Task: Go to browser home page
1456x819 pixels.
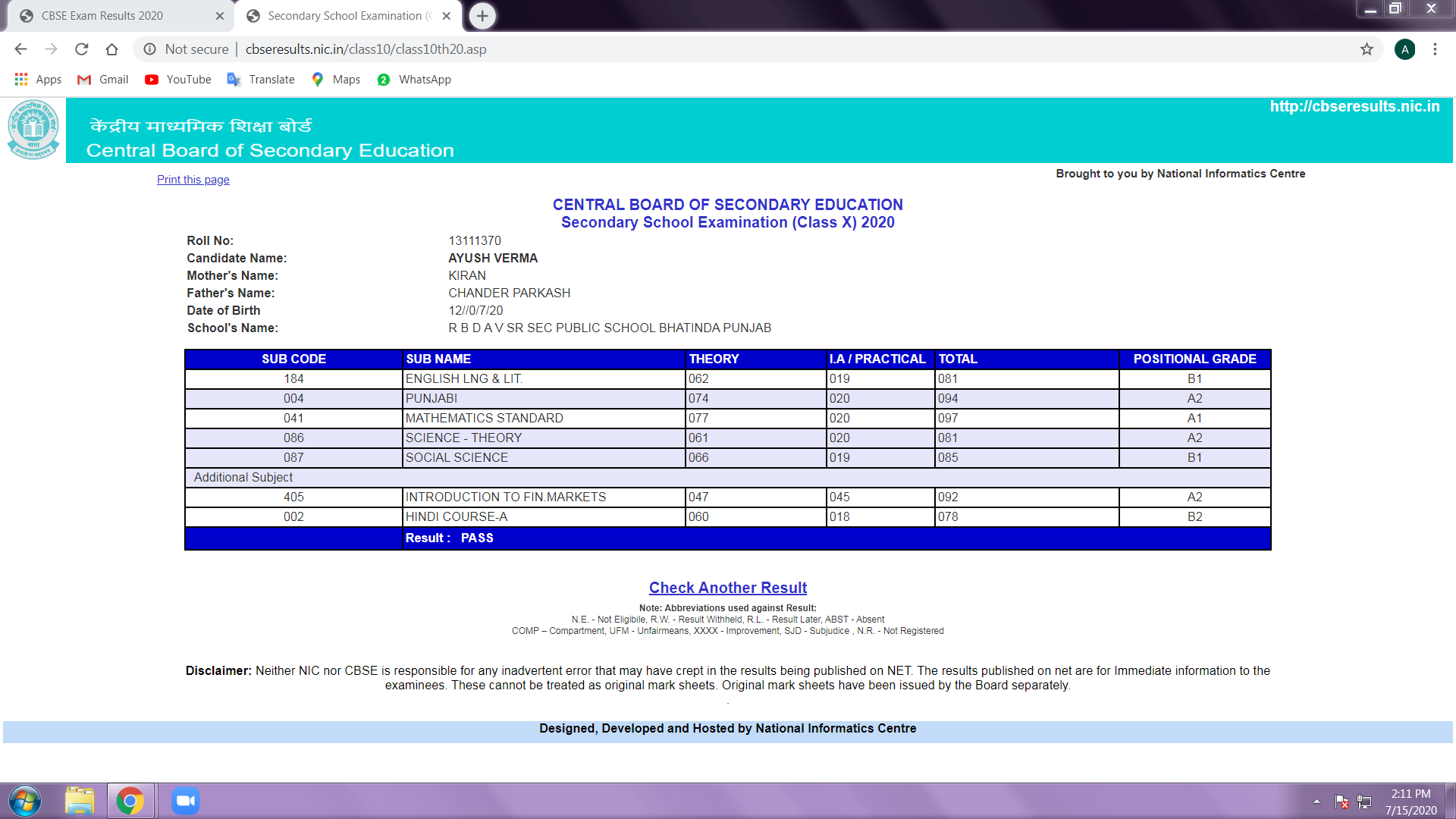Action: (111, 49)
